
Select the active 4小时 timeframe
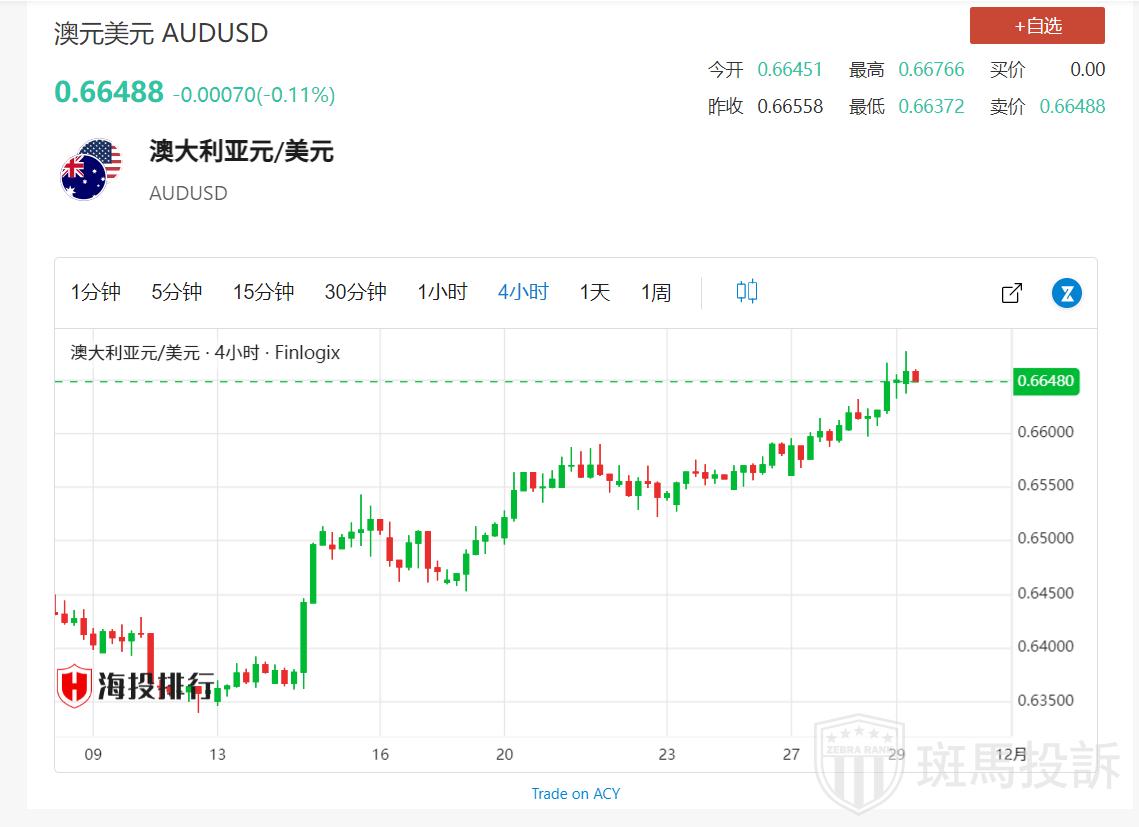(523, 292)
